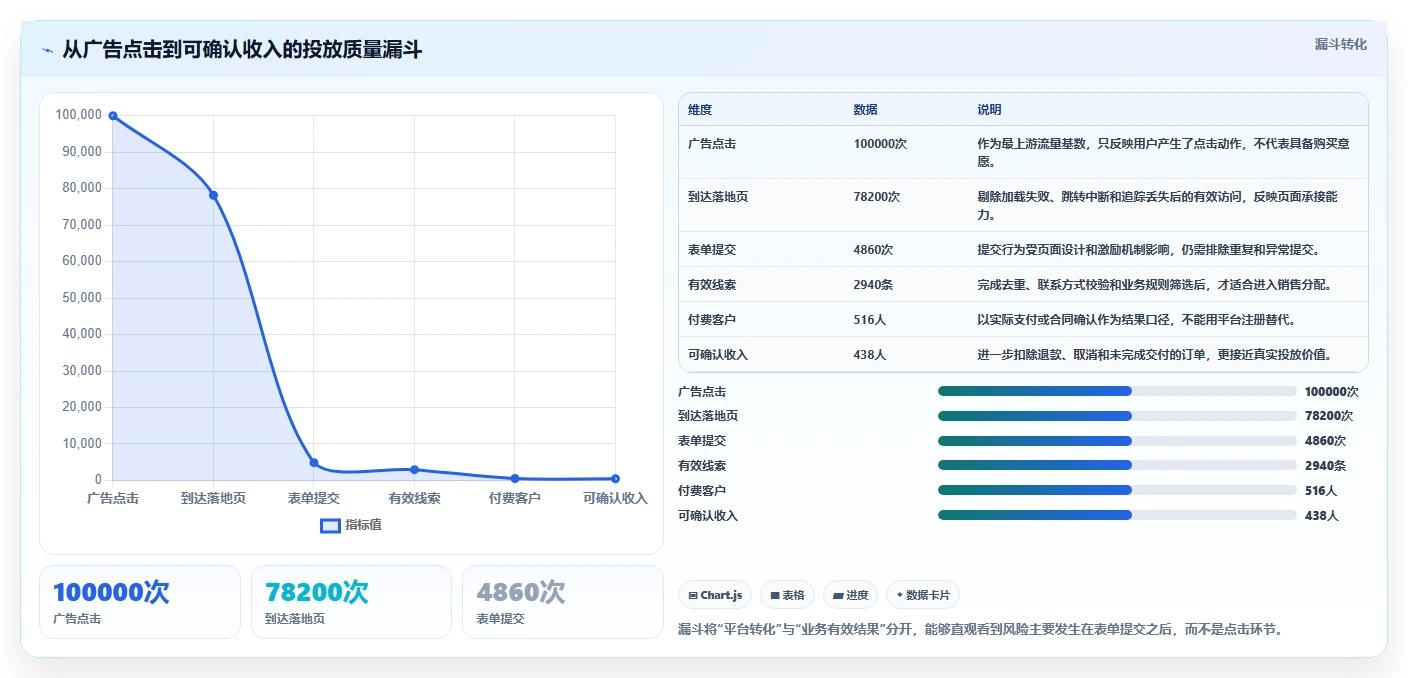Open the 100000次 广告点击 data card
Screen dimensions: 1408x678
(140, 602)
